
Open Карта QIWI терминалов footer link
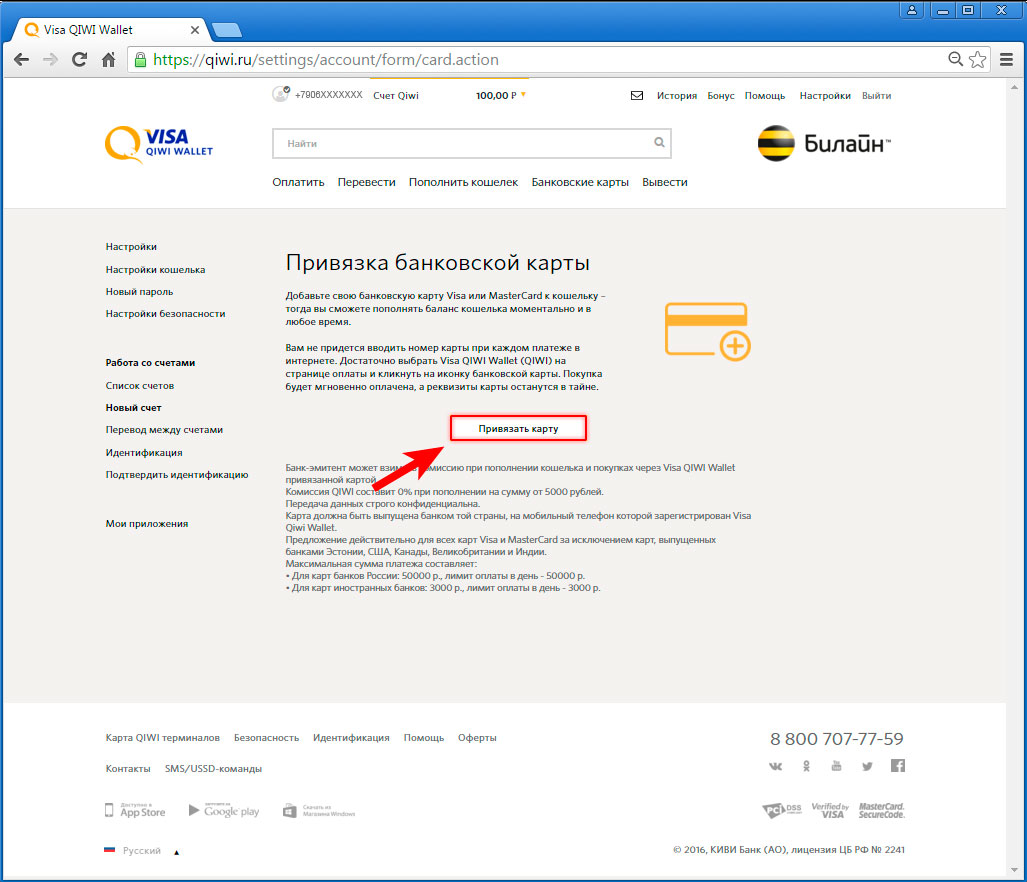(162, 737)
